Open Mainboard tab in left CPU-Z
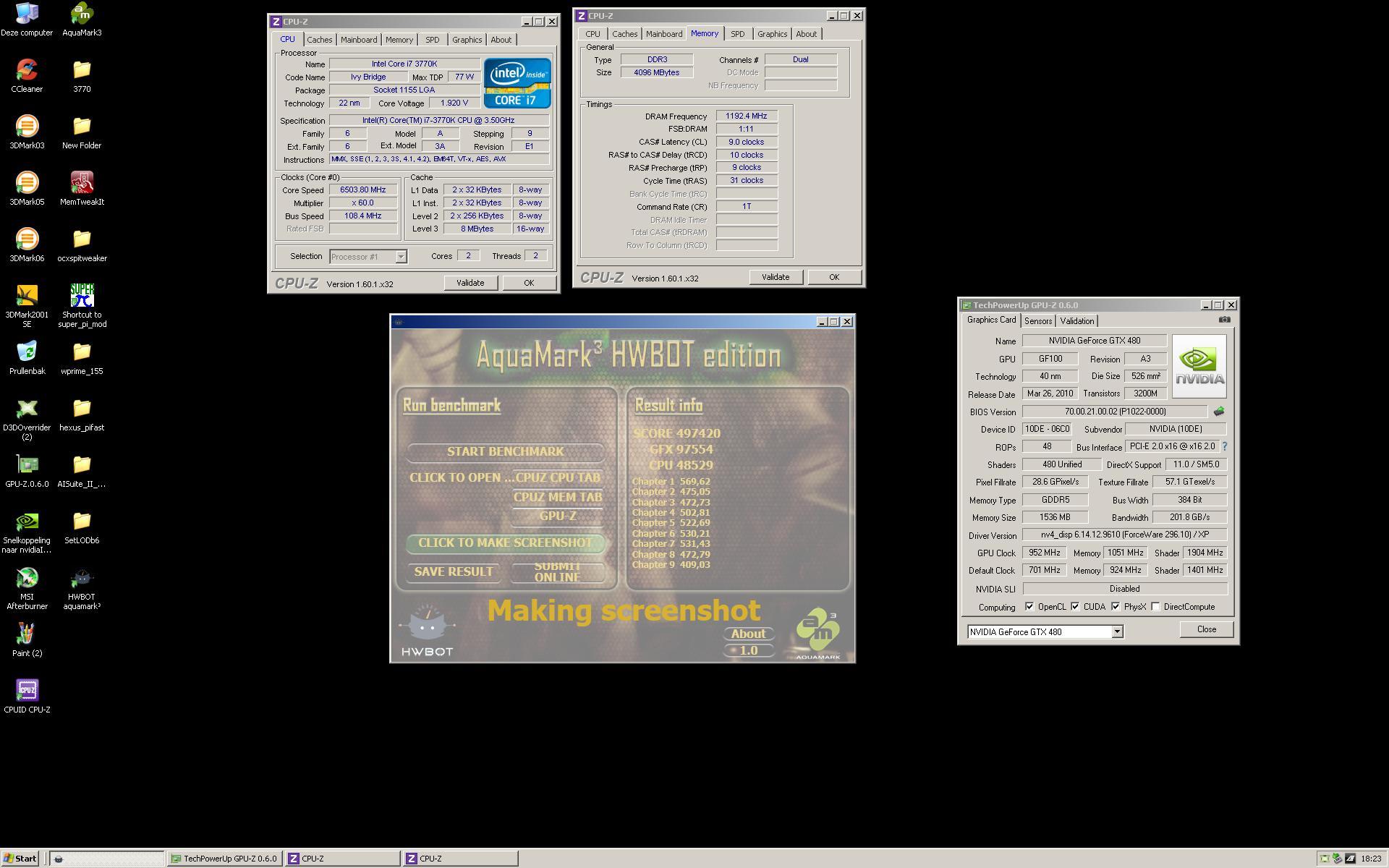 (x=359, y=40)
